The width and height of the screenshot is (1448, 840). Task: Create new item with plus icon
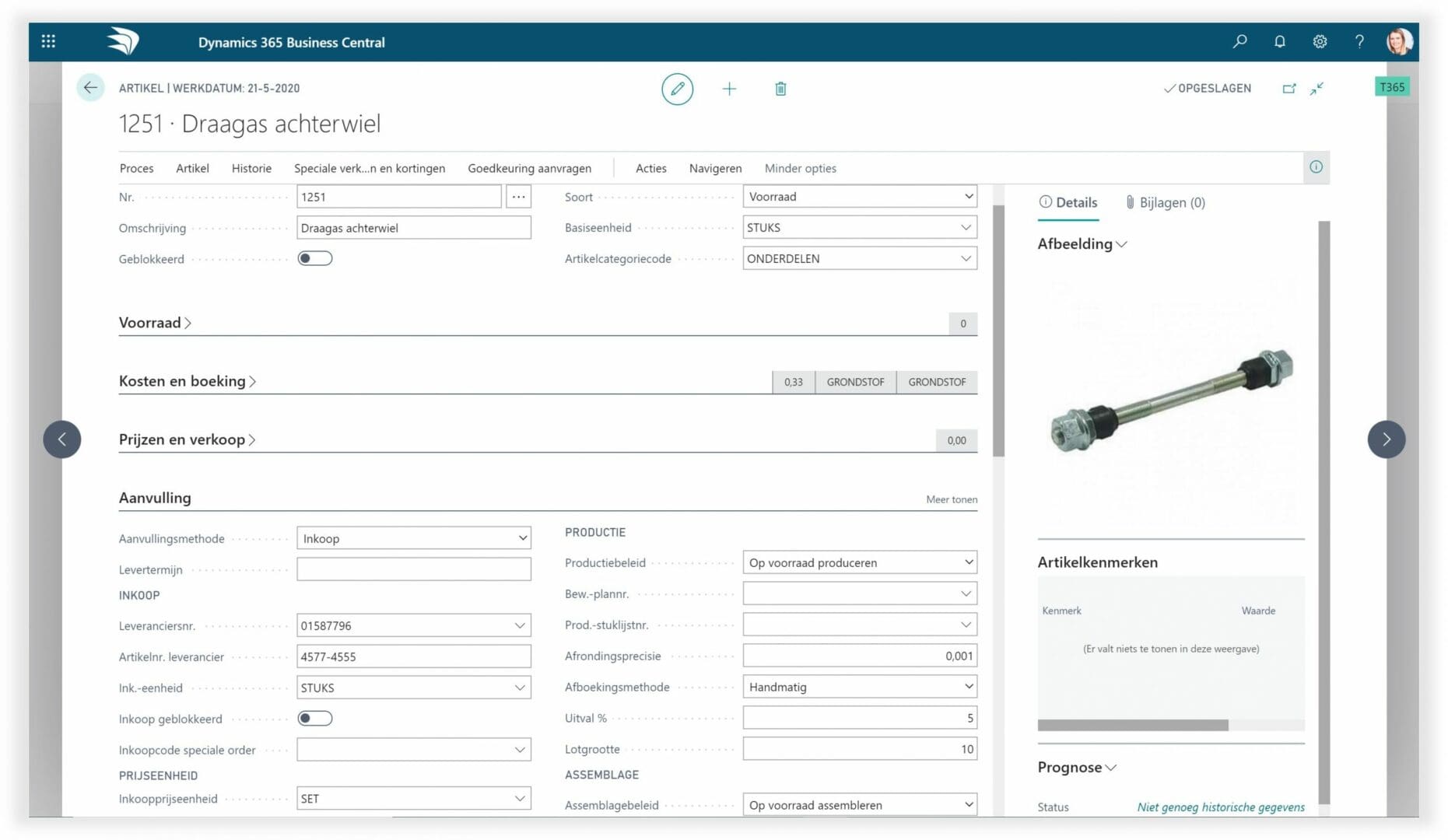pyautogui.click(x=729, y=89)
